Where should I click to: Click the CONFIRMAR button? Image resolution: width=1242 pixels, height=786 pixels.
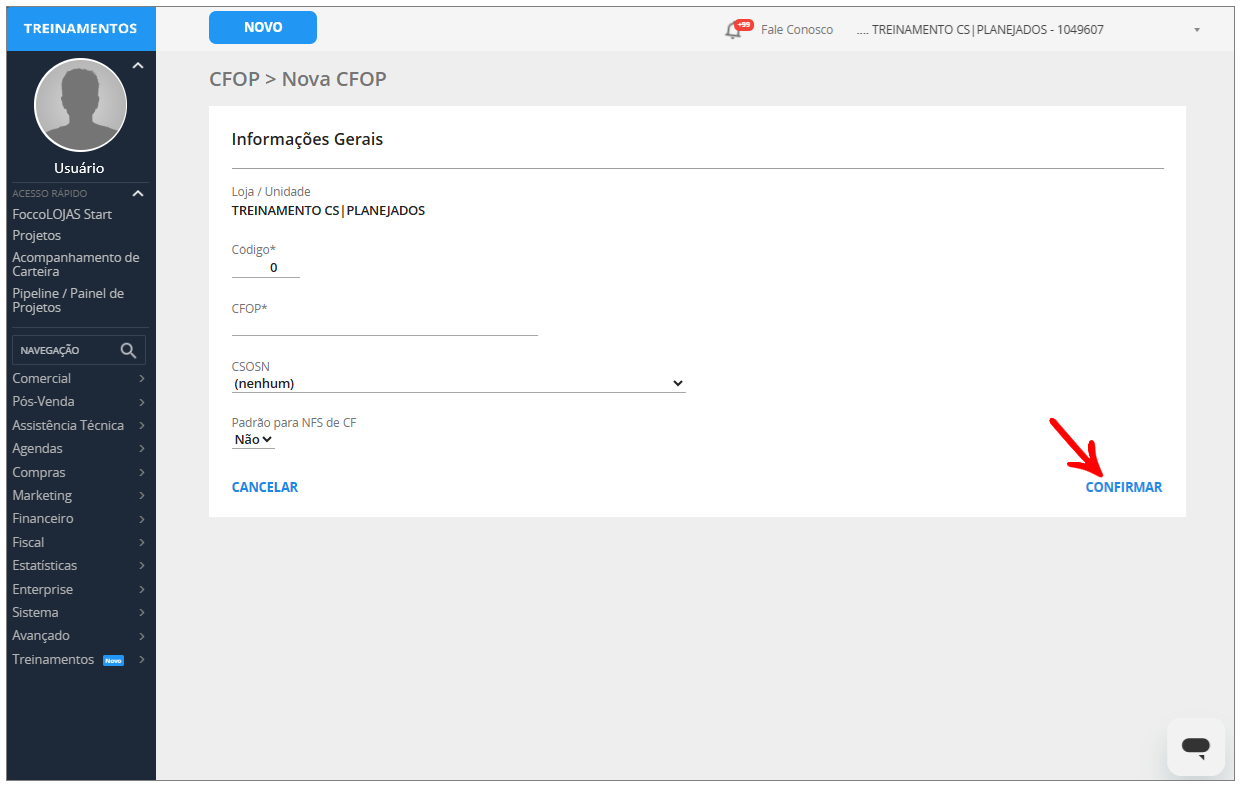1124,488
